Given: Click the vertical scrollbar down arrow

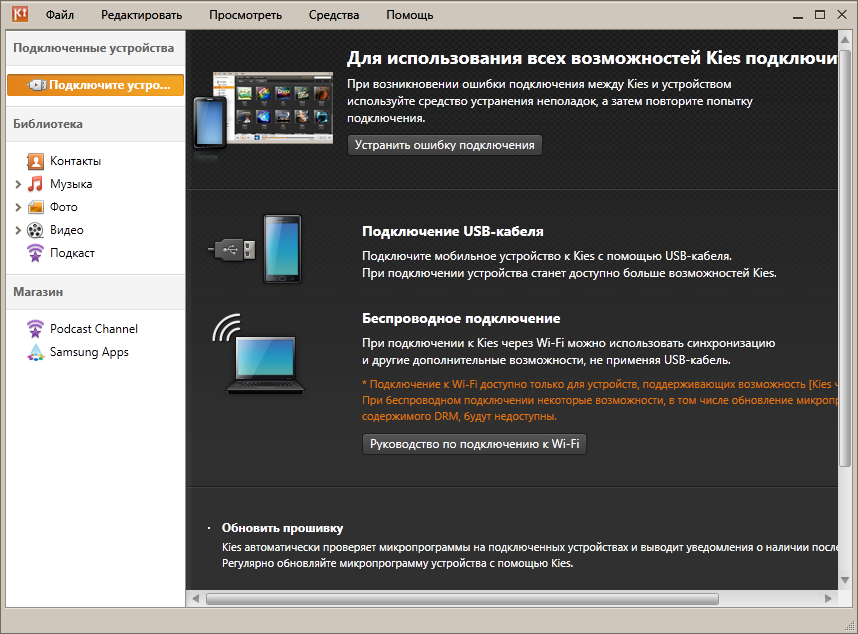Looking at the screenshot, I should [x=845, y=580].
